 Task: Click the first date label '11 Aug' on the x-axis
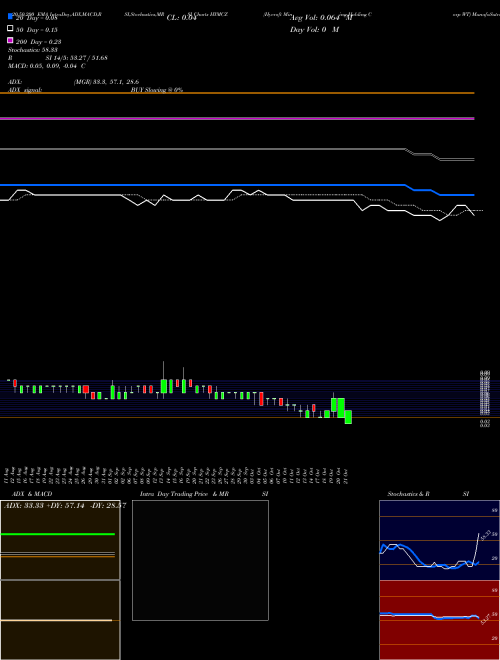click(x=7, y=475)
